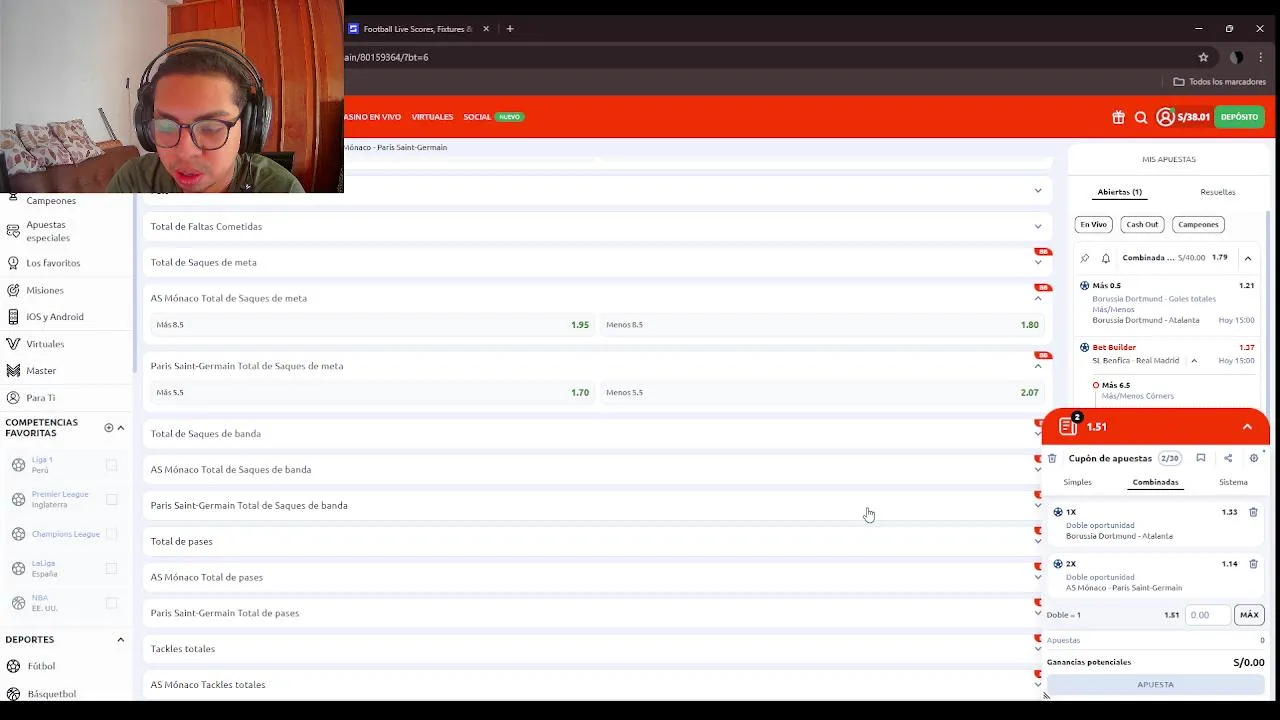This screenshot has height=720, width=1280.
Task: Collapse Paris Saint-Germain Total de Saques de meta
Action: click(597, 366)
